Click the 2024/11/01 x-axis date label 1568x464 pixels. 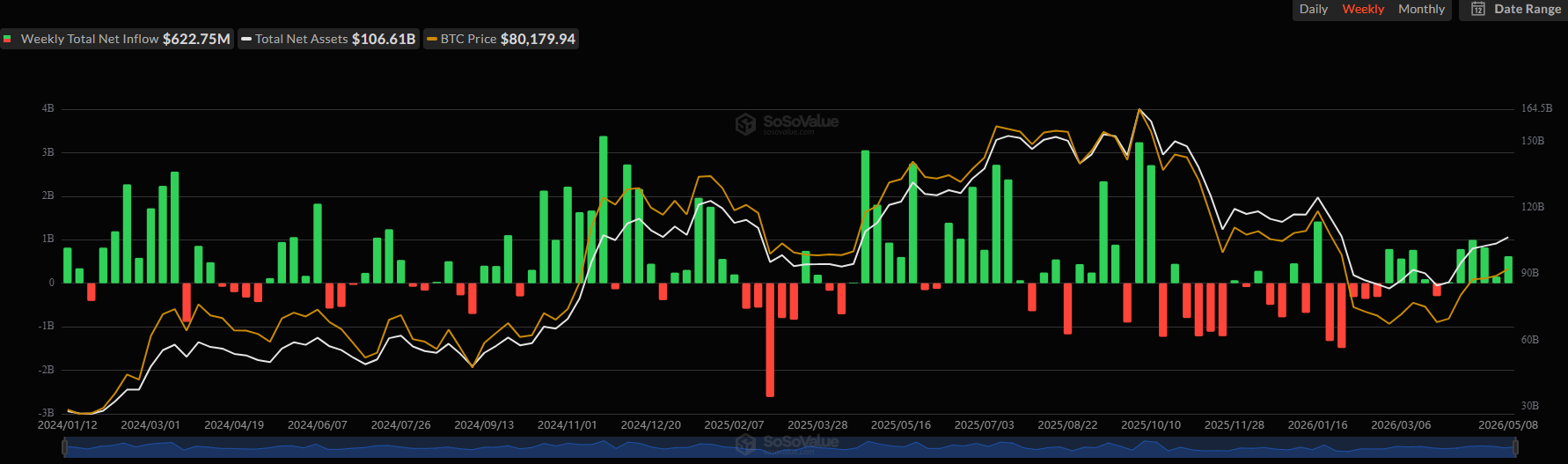pos(568,424)
